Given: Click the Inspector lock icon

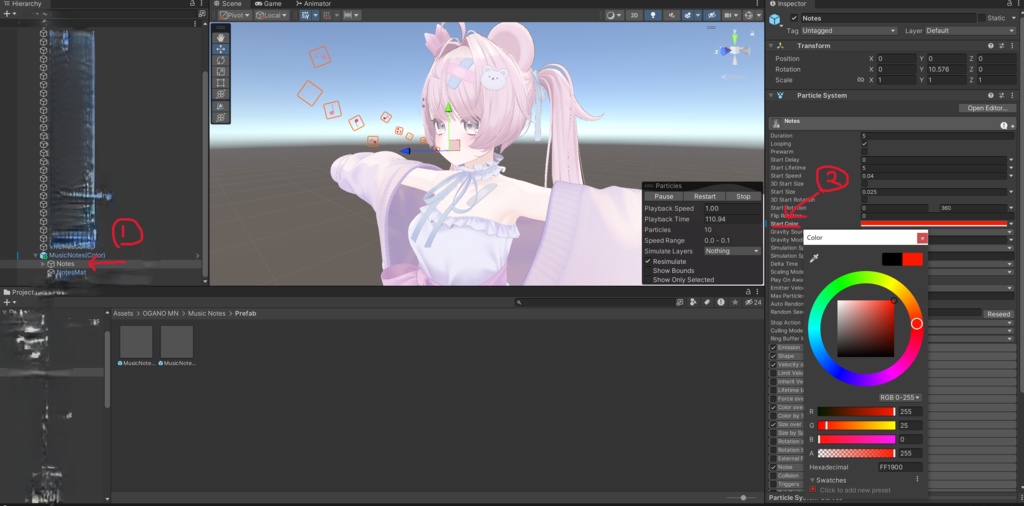Looking at the screenshot, I should pyautogui.click(x=1009, y=4).
